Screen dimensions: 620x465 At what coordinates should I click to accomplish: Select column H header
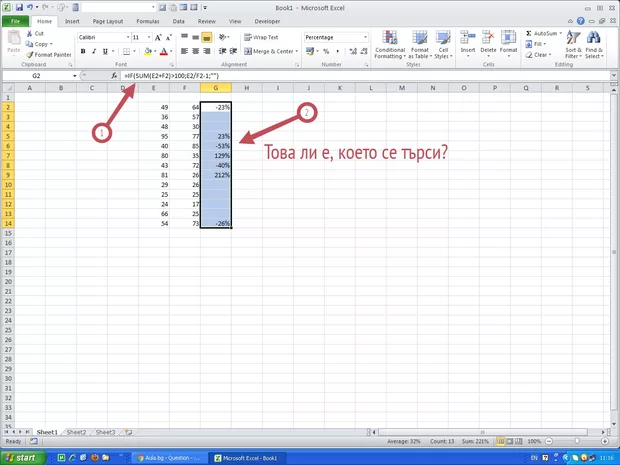pyautogui.click(x=247, y=88)
